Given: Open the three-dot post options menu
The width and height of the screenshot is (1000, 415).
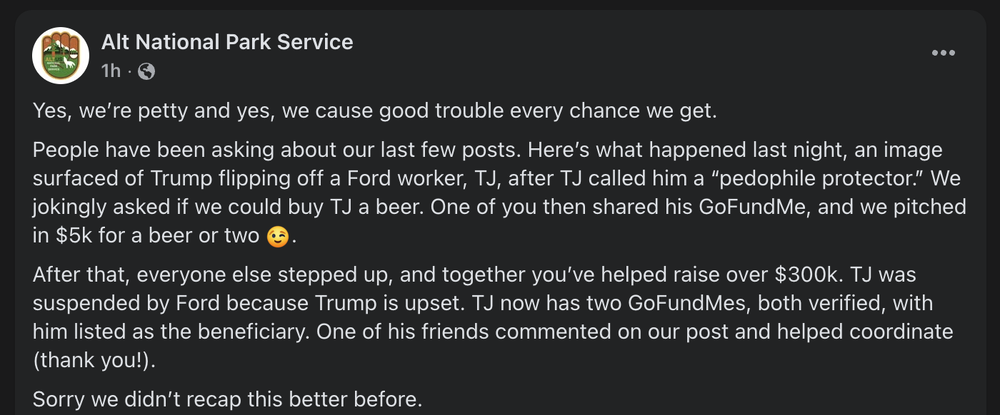Looking at the screenshot, I should click(942, 53).
